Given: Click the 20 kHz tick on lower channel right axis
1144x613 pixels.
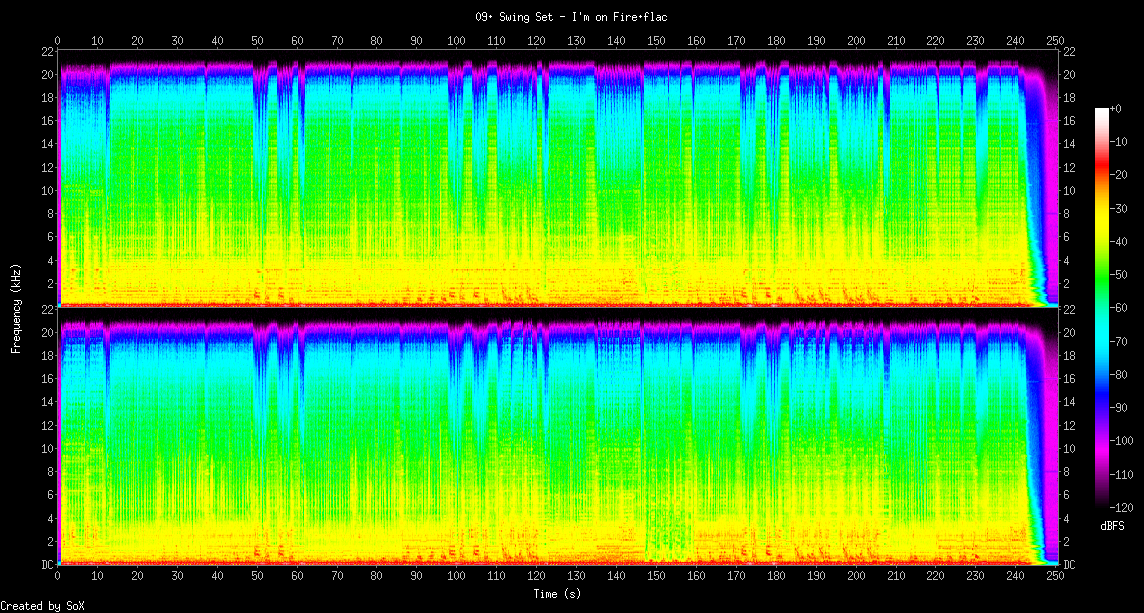Looking at the screenshot, I should [1068, 333].
